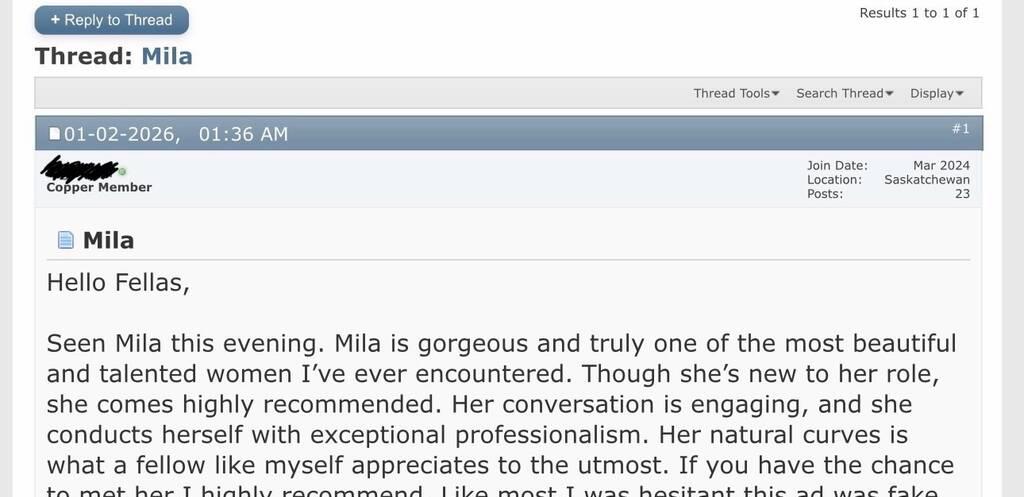Screen dimensions: 1024x497
Task: Open the Mila thread title link
Action: click(x=167, y=56)
